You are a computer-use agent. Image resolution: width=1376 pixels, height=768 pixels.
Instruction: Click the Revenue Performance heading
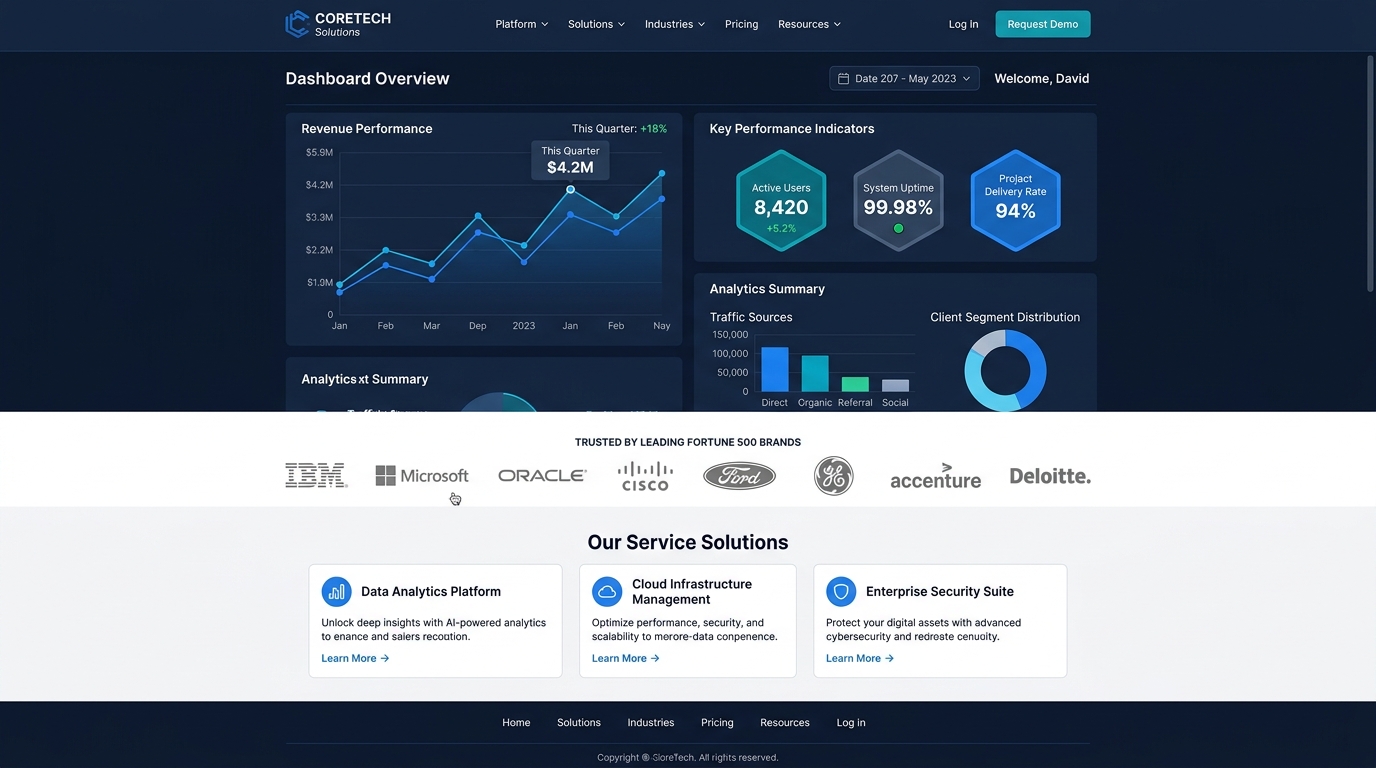pos(367,129)
